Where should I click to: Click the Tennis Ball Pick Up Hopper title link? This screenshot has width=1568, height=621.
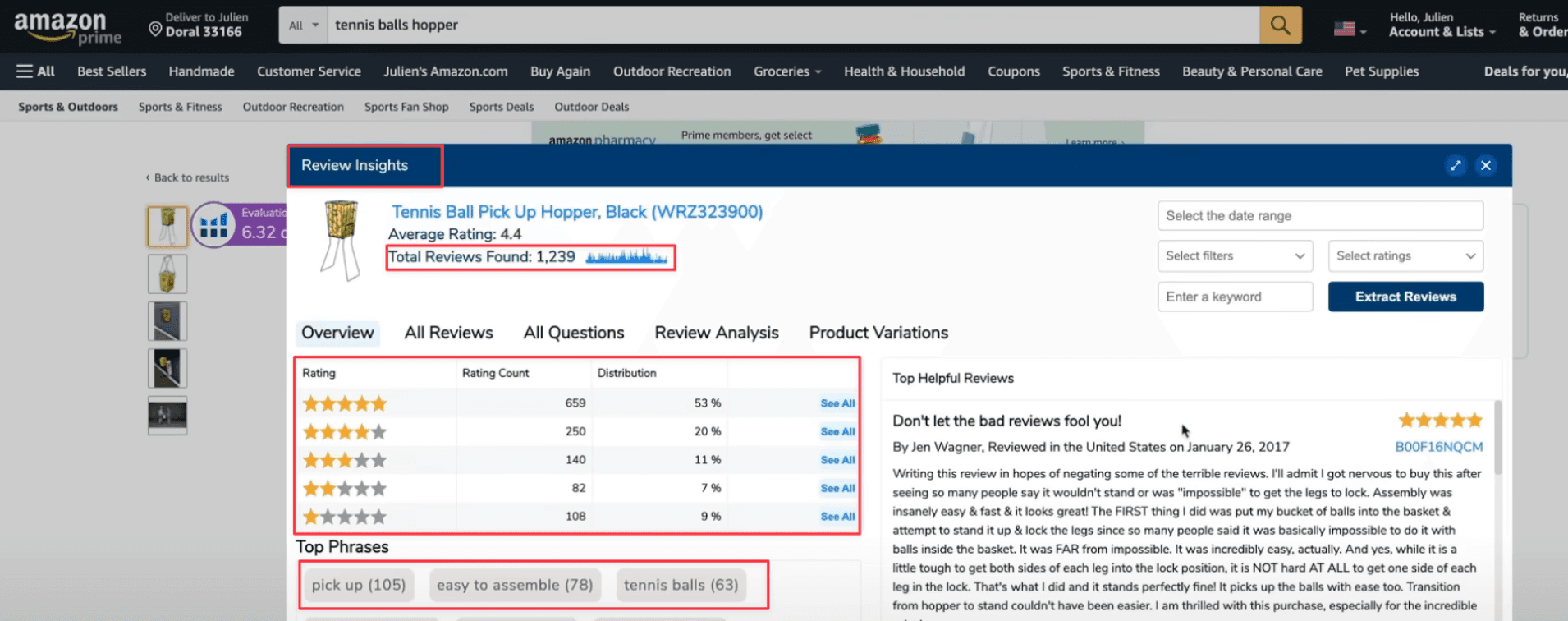577,212
